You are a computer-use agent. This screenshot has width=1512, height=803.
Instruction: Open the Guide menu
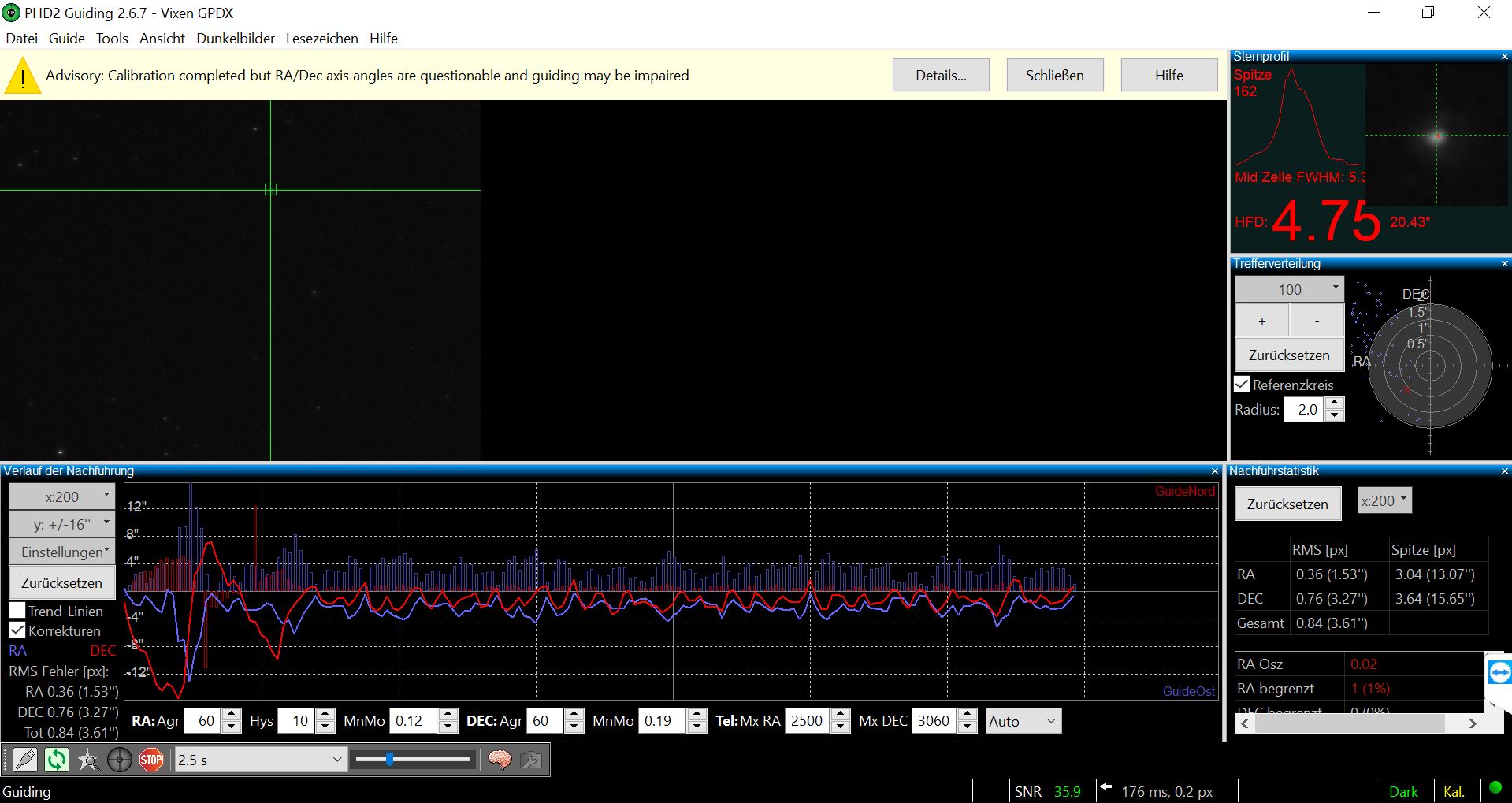click(x=67, y=39)
